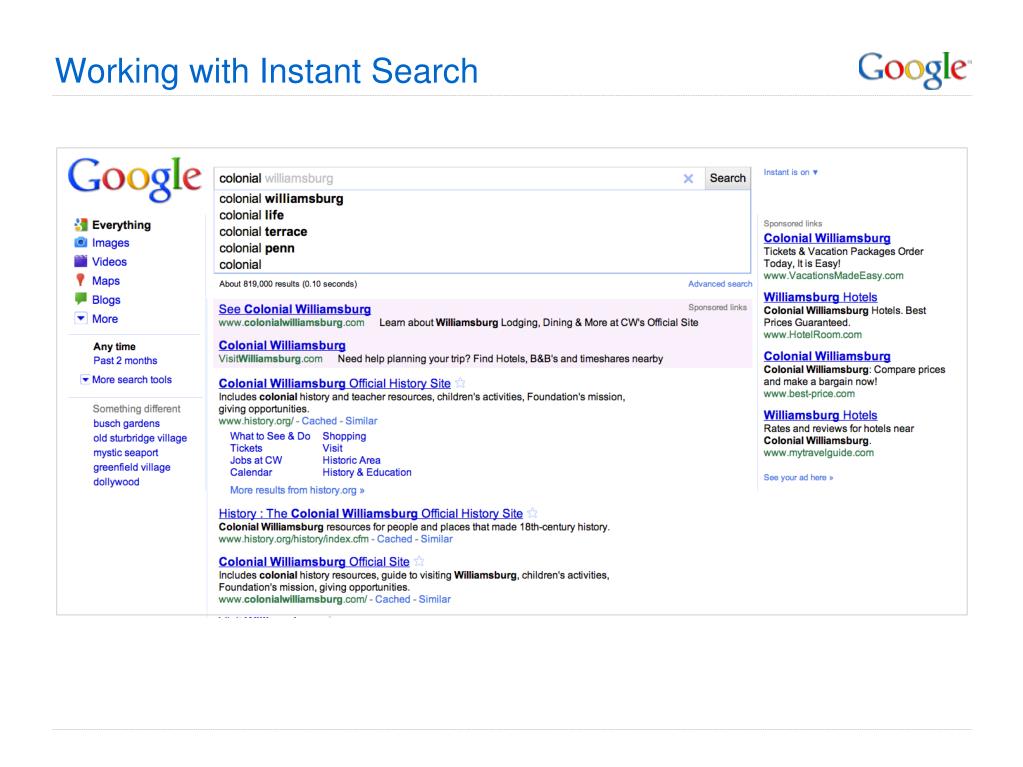The image size is (1023, 767).
Task: Open History : The Colonial Williamsburg Official History Site
Action: click(x=371, y=513)
